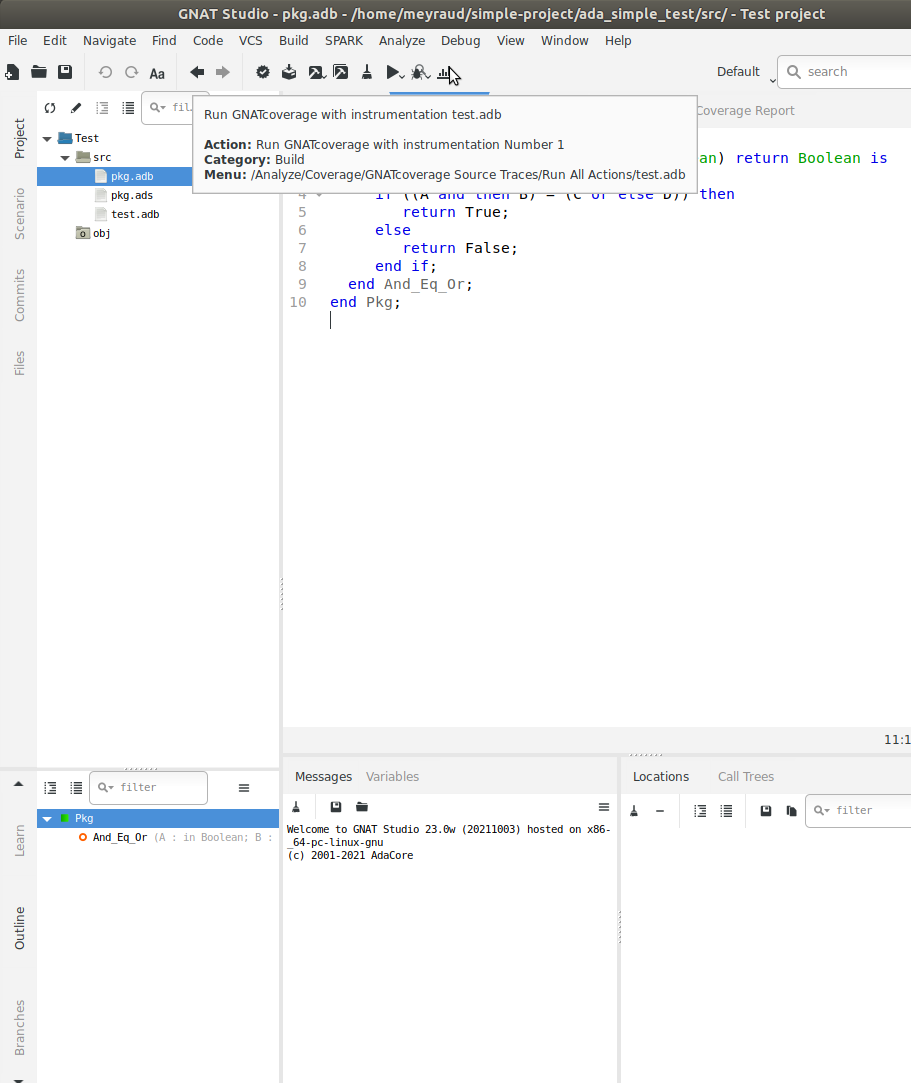Click the Build All toolbar icon
Screen dimensions: 911x1083
(289, 72)
